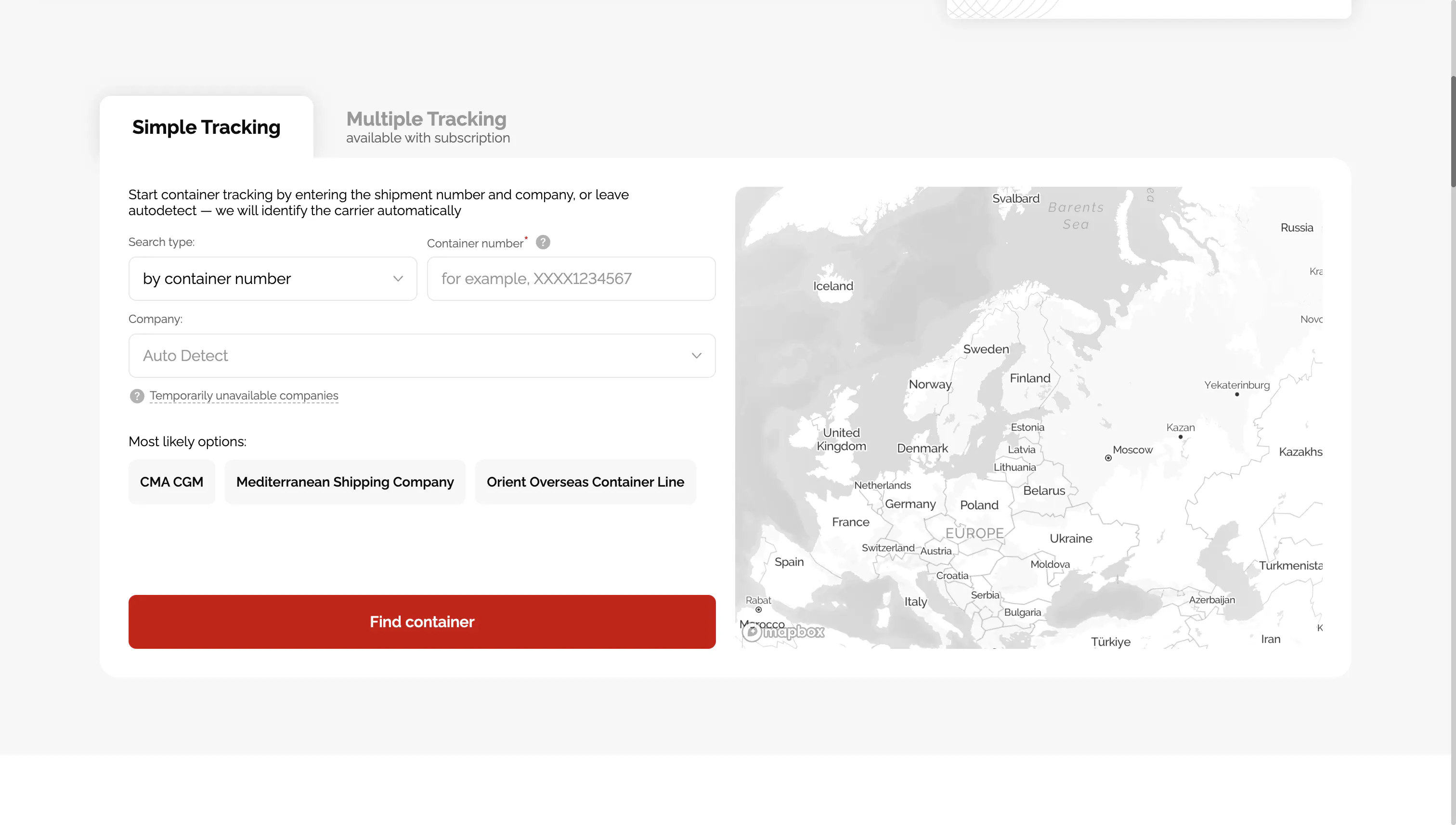Image resolution: width=1456 pixels, height=825 pixels.
Task: Click the Container number help question-mark icon
Action: pos(543,243)
